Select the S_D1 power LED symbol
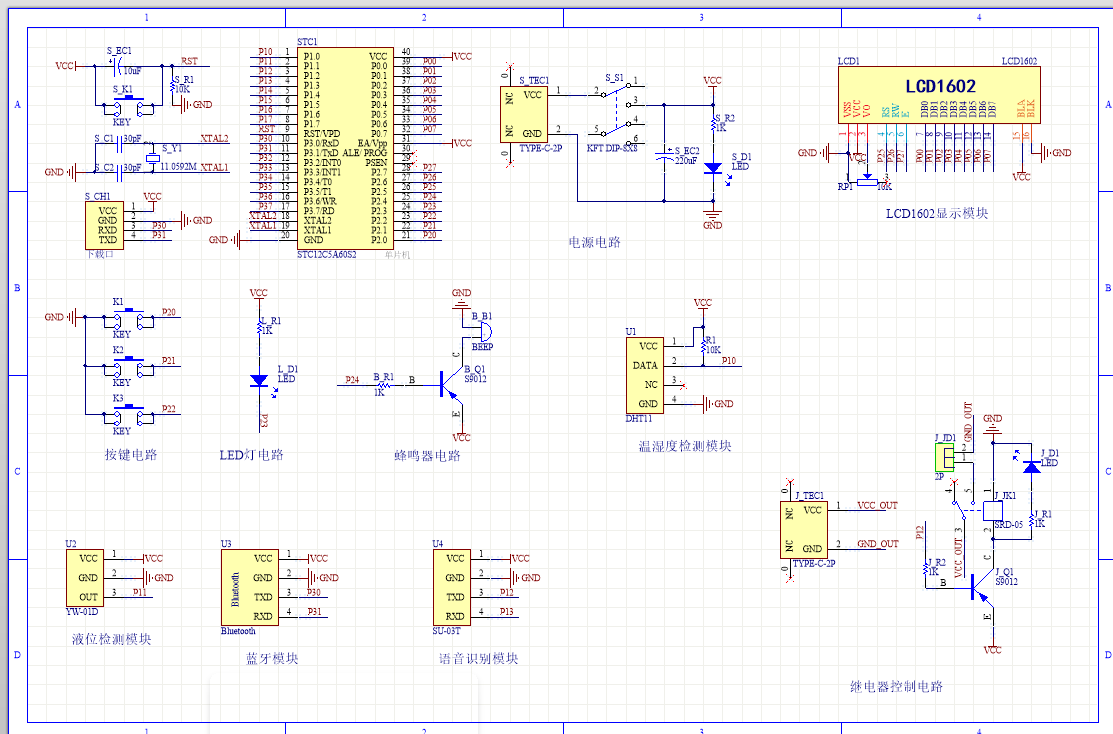Image resolution: width=1113 pixels, height=734 pixels. point(713,169)
